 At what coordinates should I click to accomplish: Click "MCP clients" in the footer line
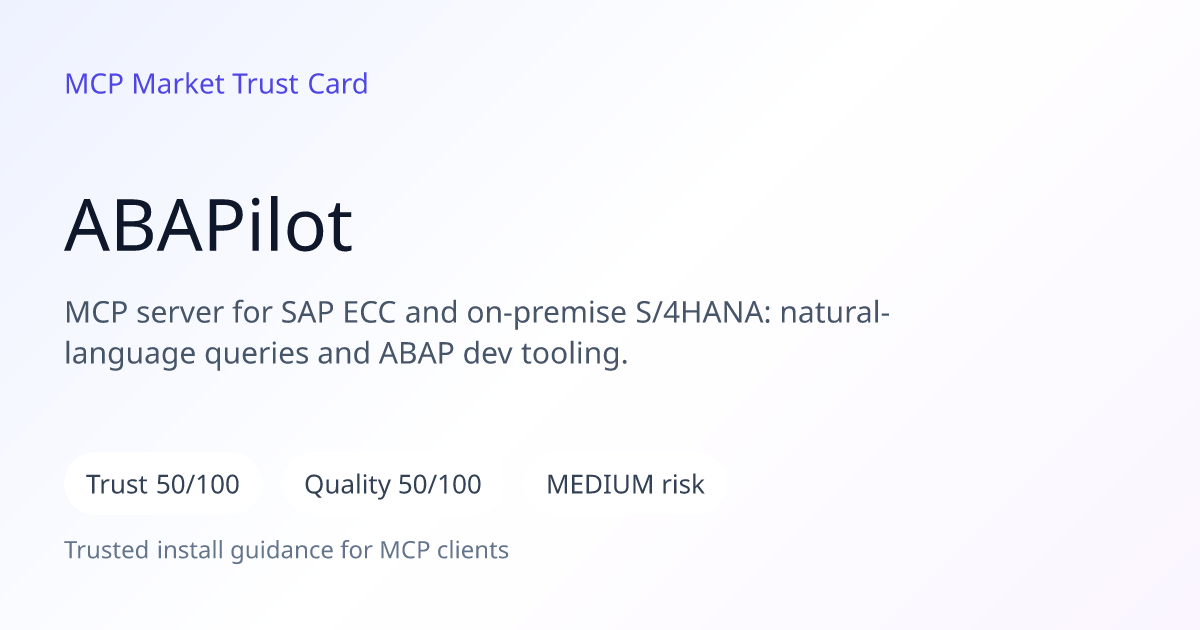pos(444,550)
